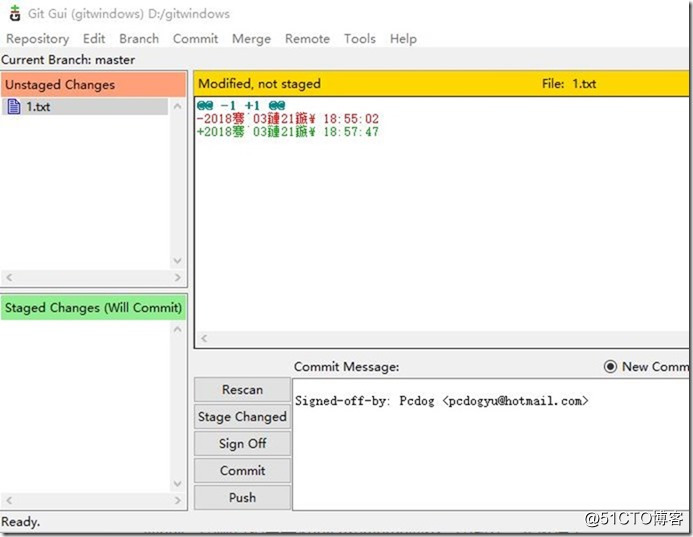Click the up arrow of staged list scrollbar
The height and width of the screenshot is (537, 693).
pos(177,329)
